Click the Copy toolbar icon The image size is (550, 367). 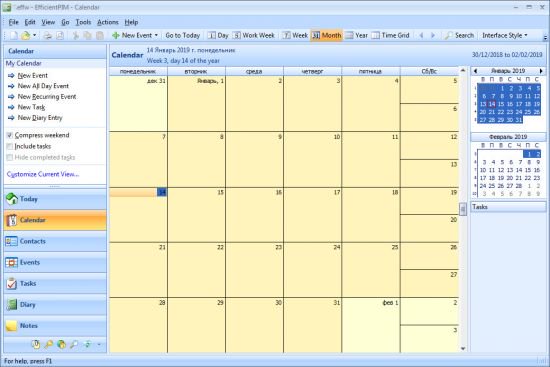click(87, 35)
